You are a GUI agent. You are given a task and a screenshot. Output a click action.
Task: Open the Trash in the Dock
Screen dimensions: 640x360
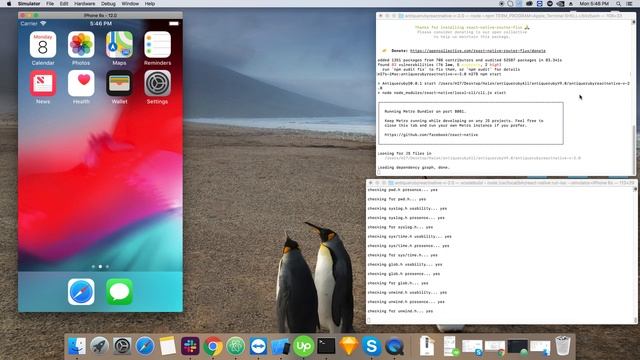pyautogui.click(x=562, y=346)
